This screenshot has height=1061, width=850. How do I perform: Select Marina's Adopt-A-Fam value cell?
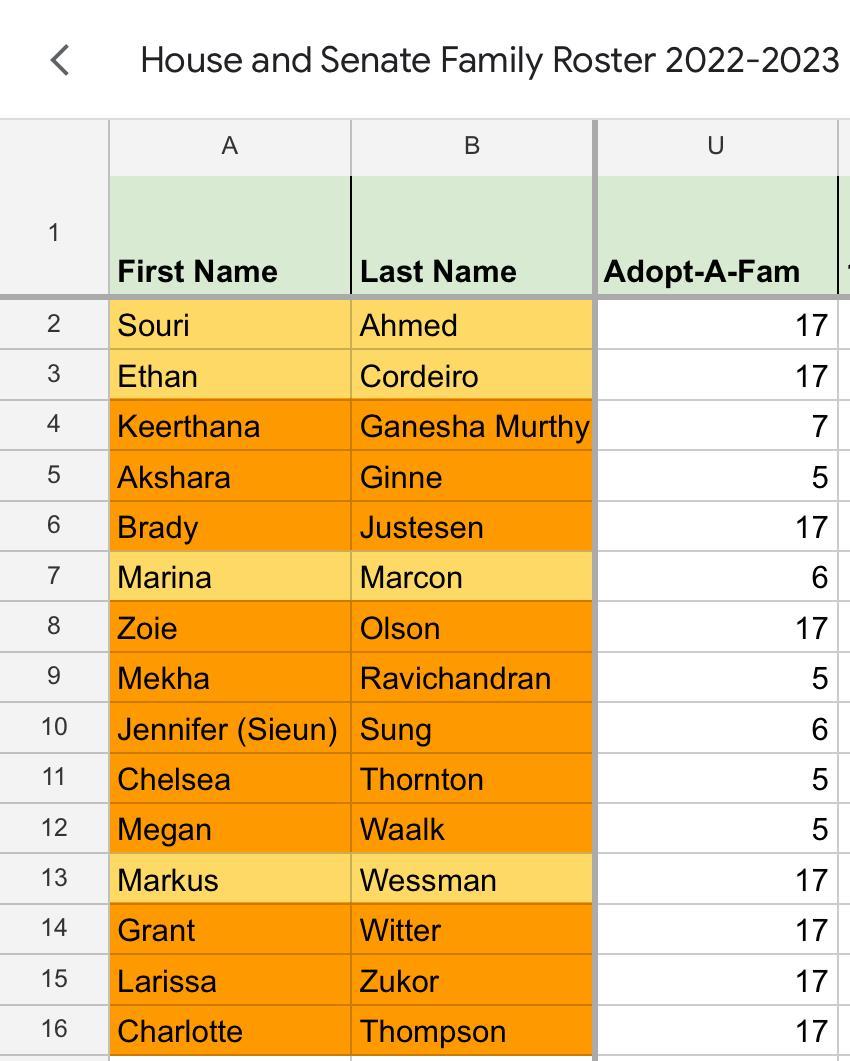[x=715, y=577]
